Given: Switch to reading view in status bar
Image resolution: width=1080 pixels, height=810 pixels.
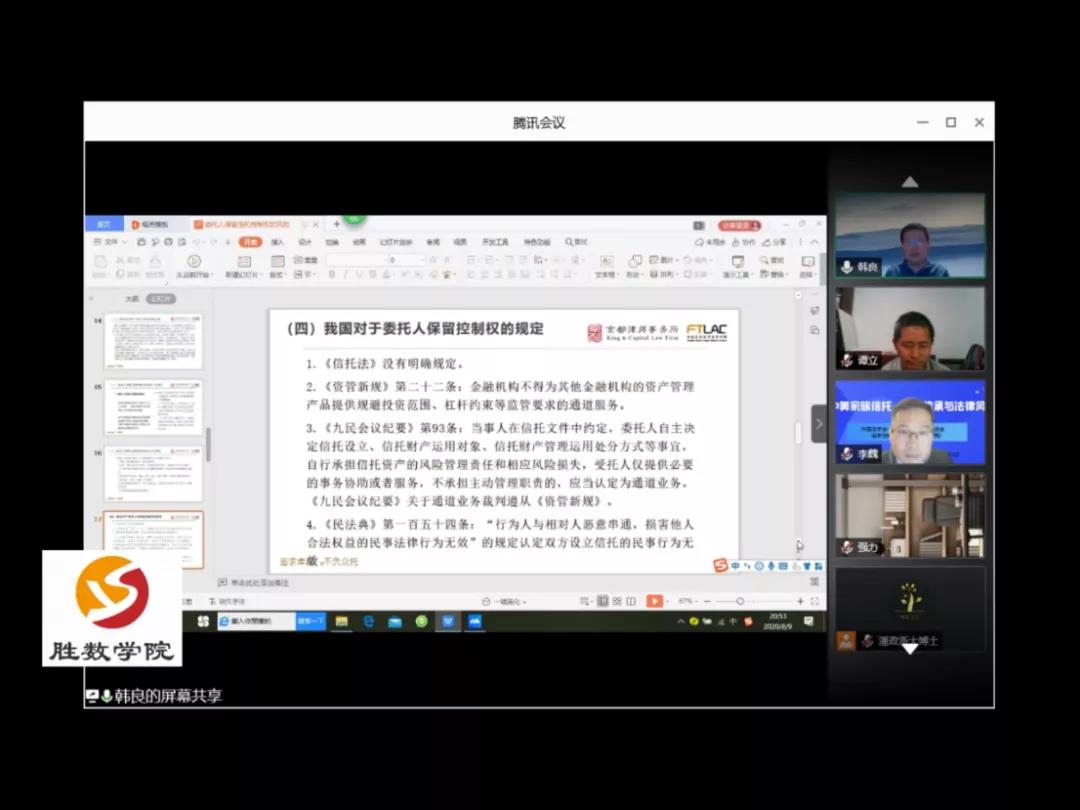Looking at the screenshot, I should coord(631,601).
